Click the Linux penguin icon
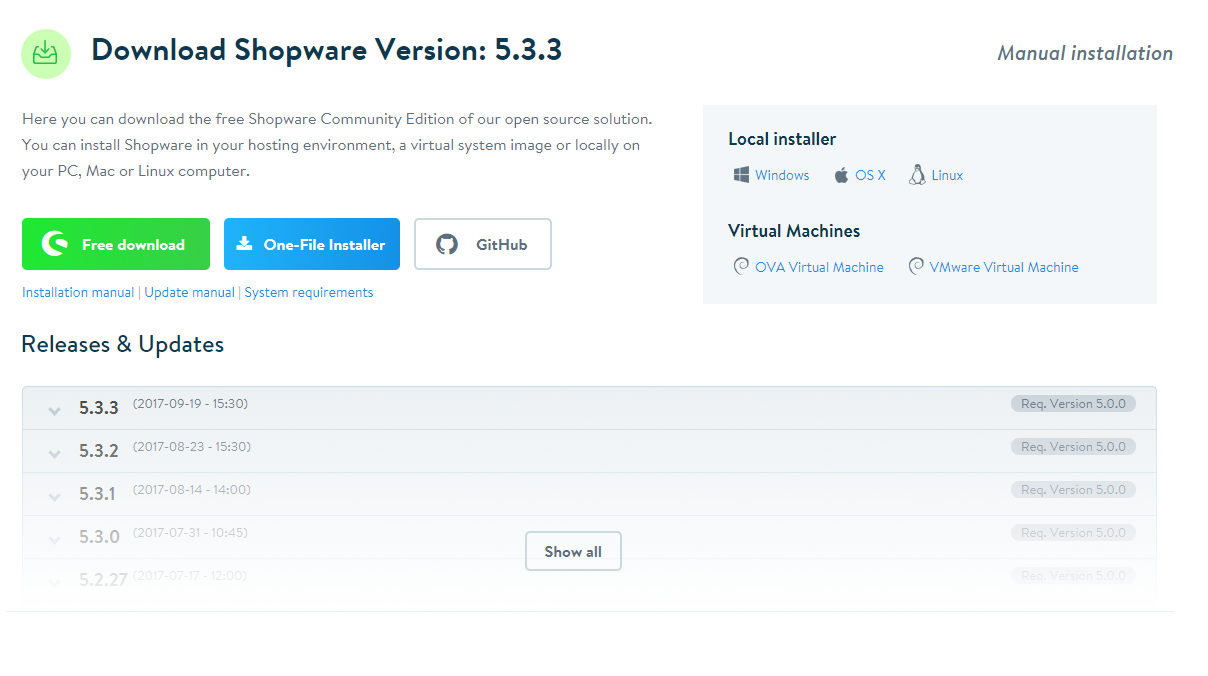Viewport: 1208px width, 676px height. 917,175
